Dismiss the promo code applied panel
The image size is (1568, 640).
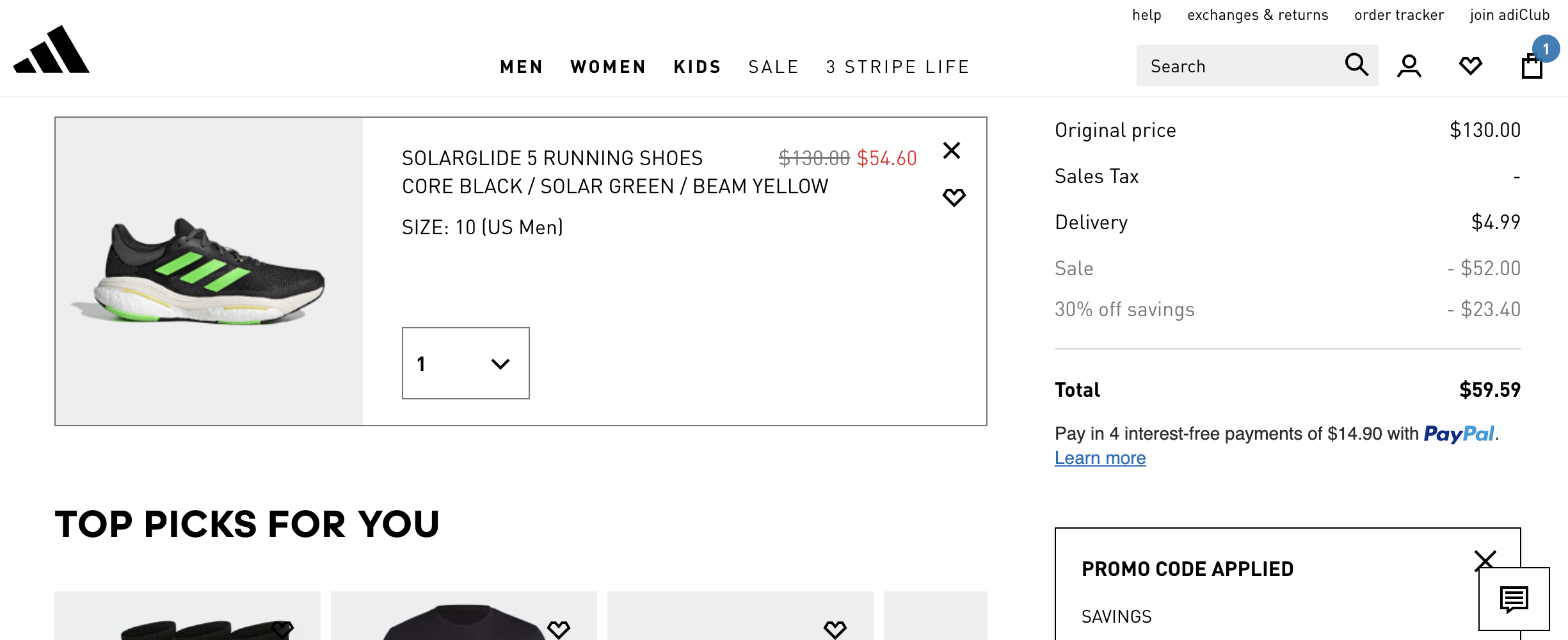click(x=1485, y=561)
